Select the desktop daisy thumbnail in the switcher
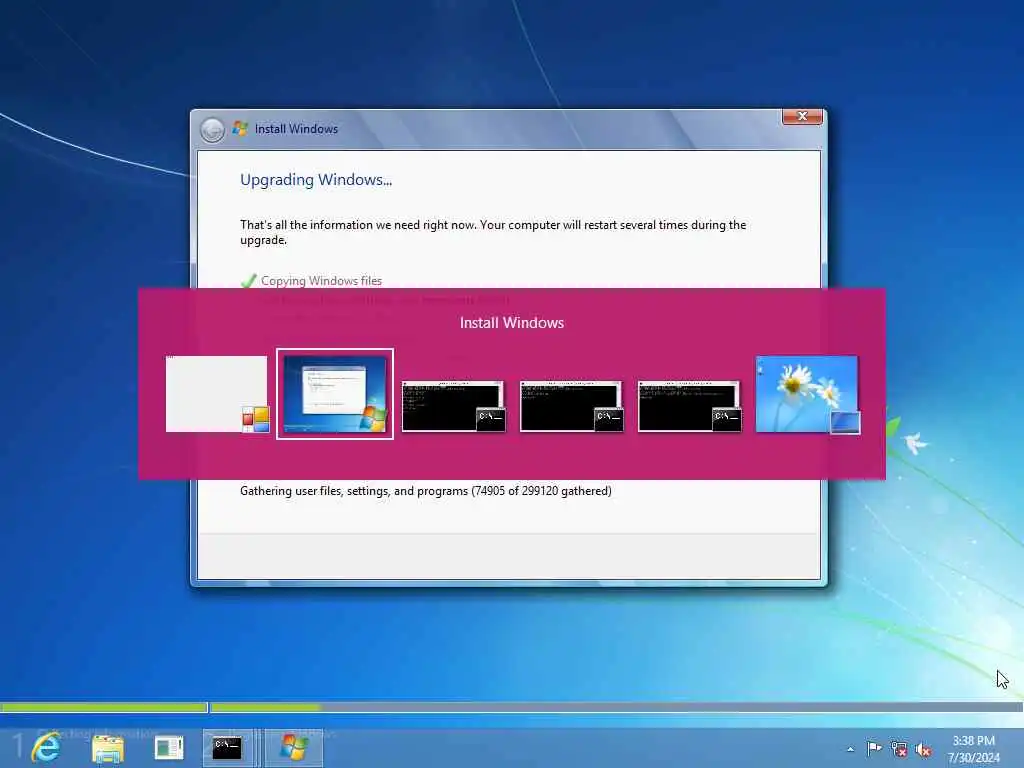The height and width of the screenshot is (768, 1024). click(808, 394)
